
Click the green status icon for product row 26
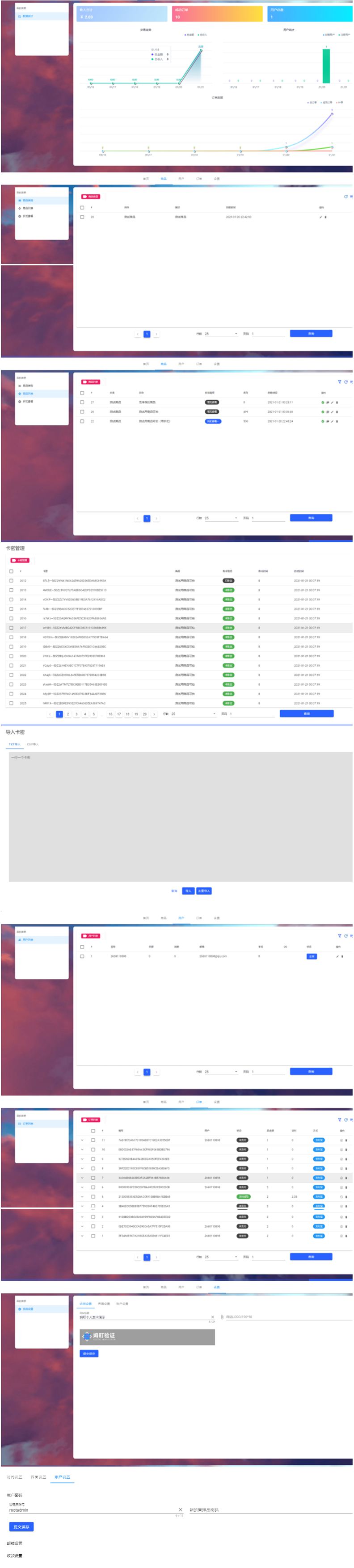click(x=322, y=412)
